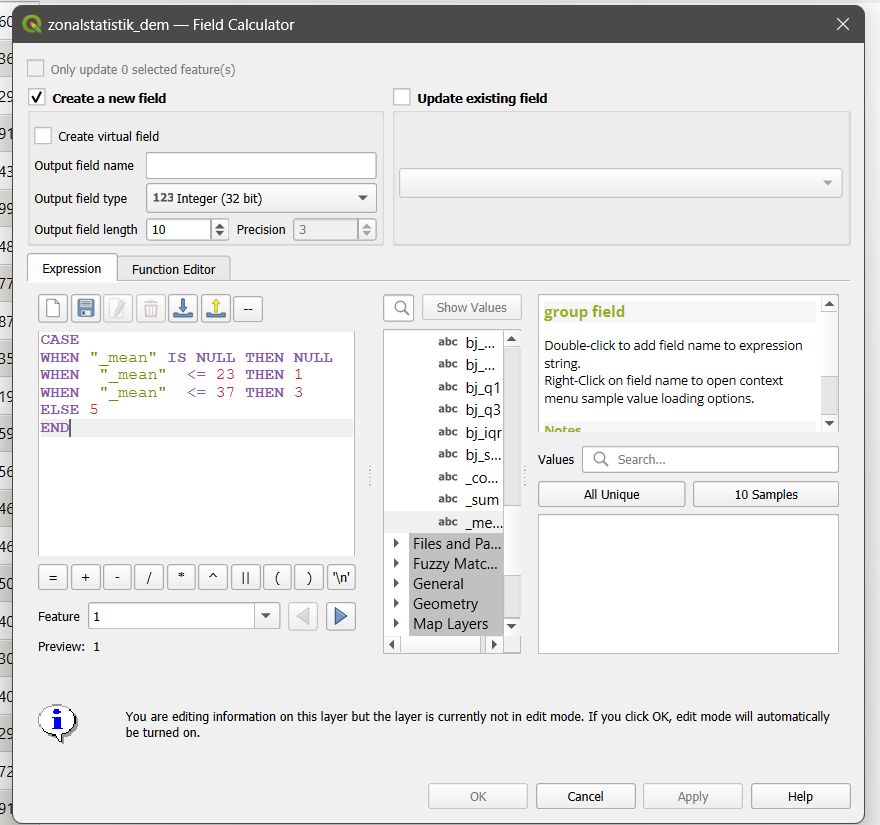Screen dimensions: 880x825
Task: Uncheck Create a new field
Action: [38, 98]
